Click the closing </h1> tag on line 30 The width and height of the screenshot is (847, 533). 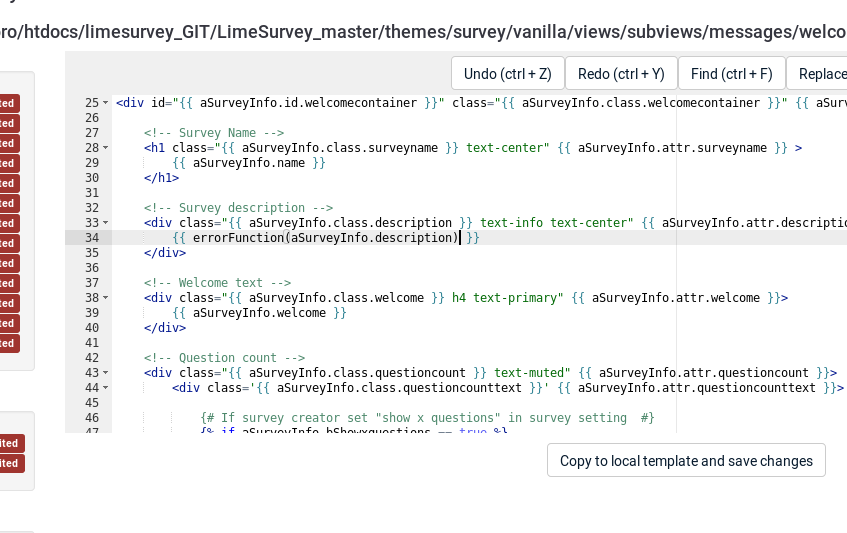pos(161,178)
